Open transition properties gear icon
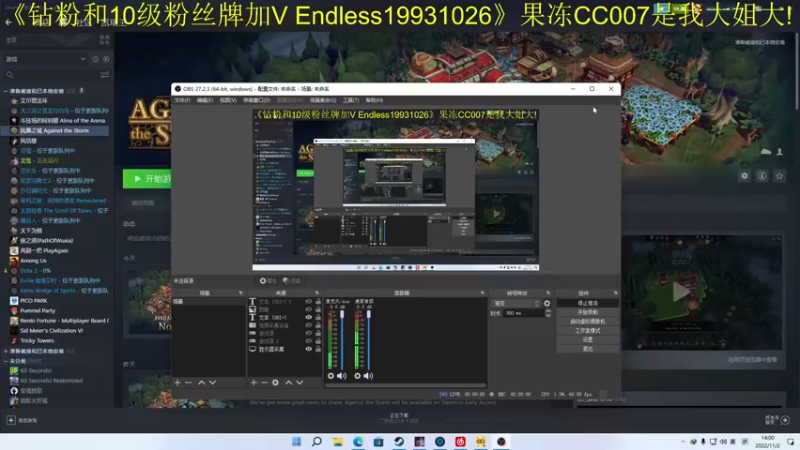Image resolution: width=800 pixels, height=450 pixels. 547,303
